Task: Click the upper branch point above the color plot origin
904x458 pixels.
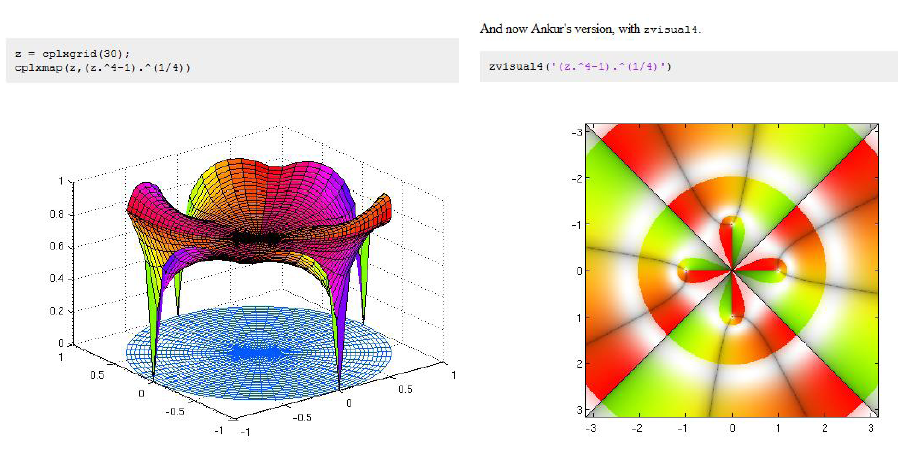Action: click(732, 223)
